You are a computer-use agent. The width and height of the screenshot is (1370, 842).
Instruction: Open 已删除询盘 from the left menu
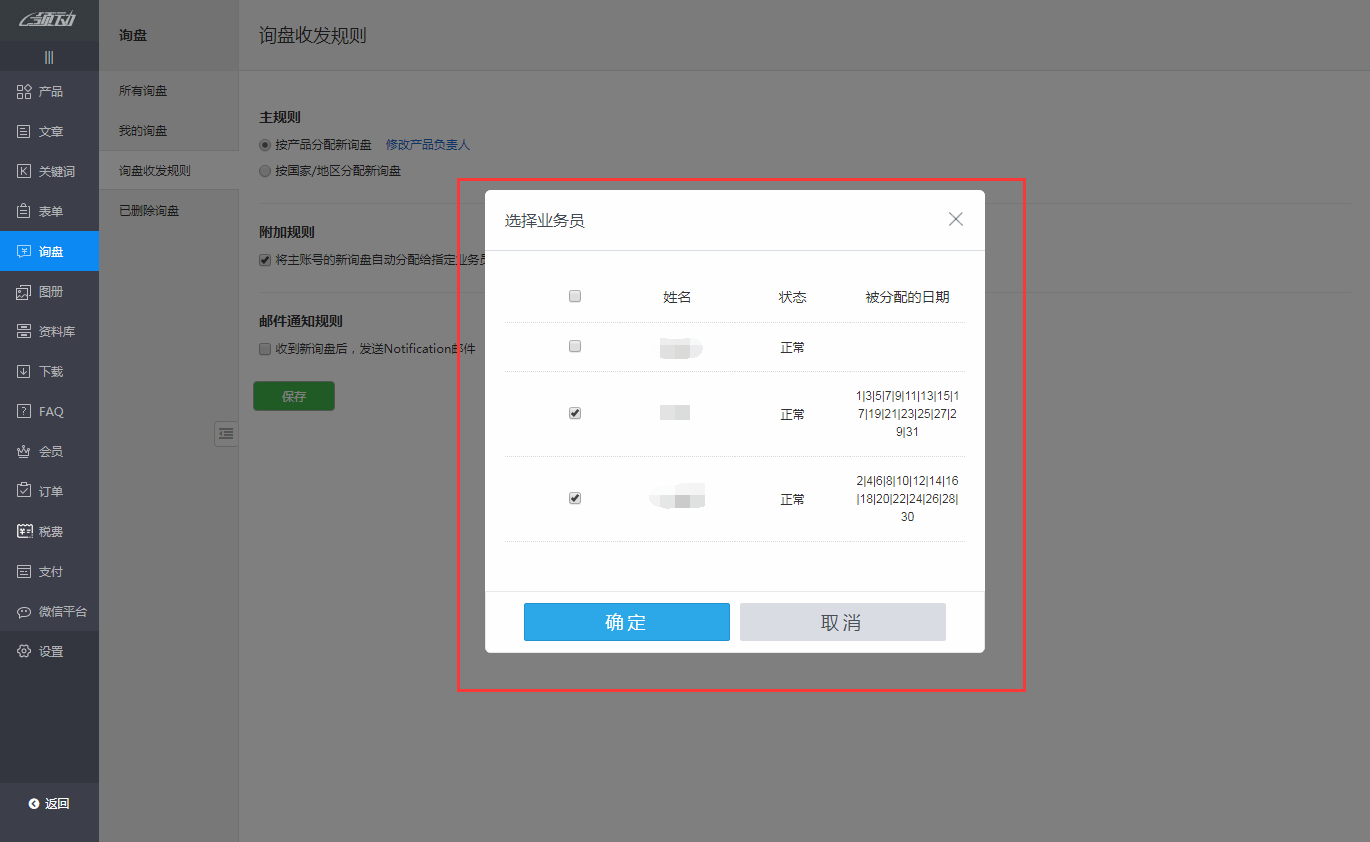151,210
